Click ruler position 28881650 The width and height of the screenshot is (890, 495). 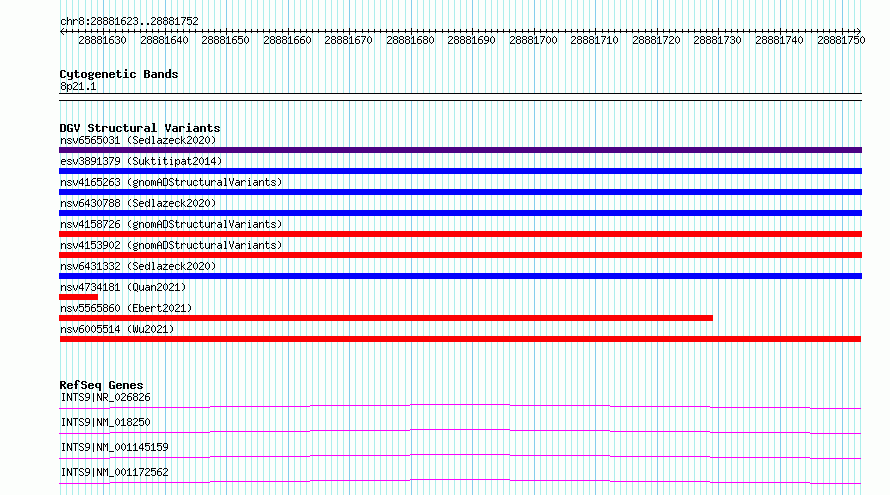click(225, 40)
